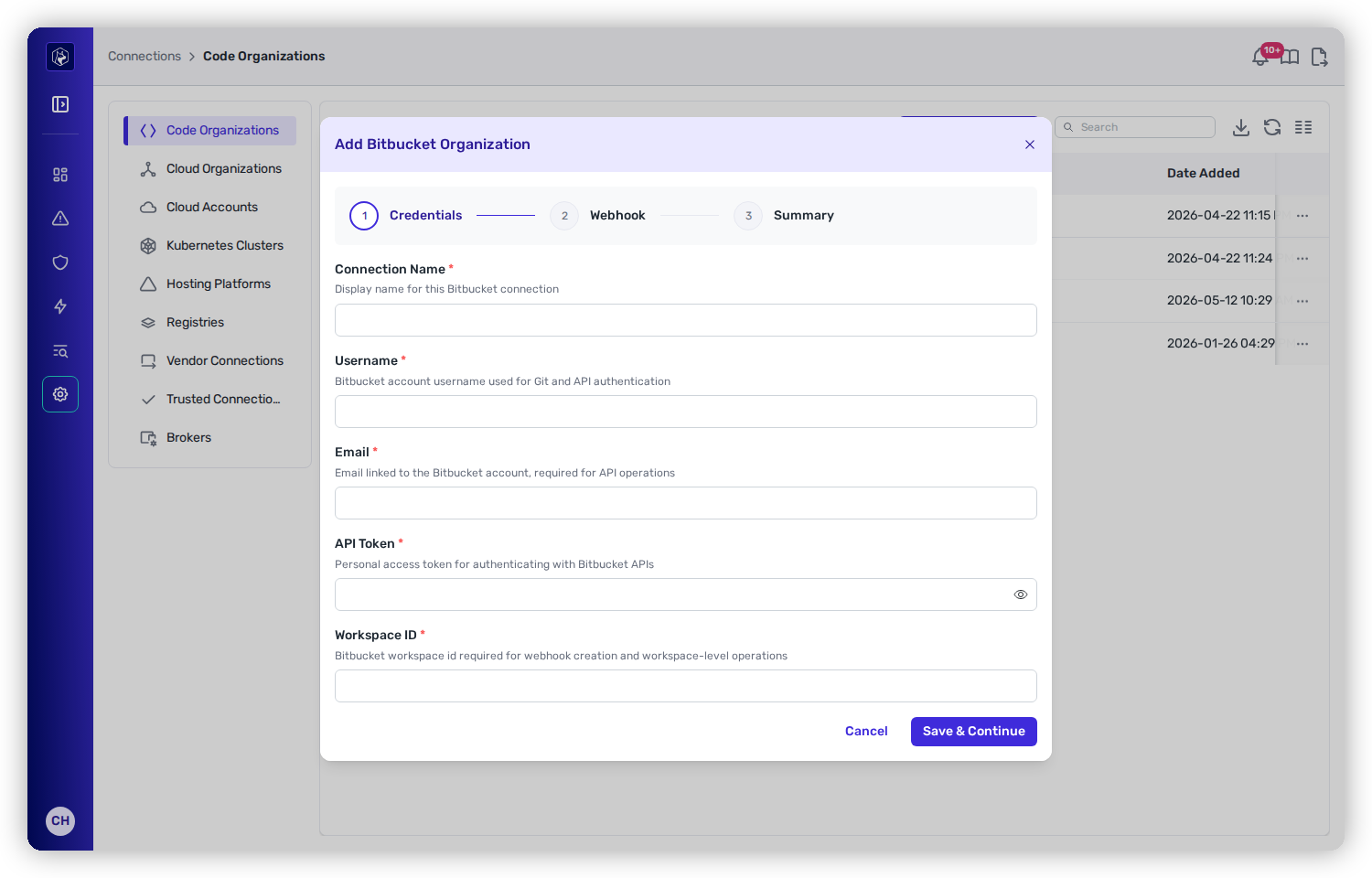1372x878 pixels.
Task: Click the sign-out document icon in the header
Action: tap(1319, 57)
